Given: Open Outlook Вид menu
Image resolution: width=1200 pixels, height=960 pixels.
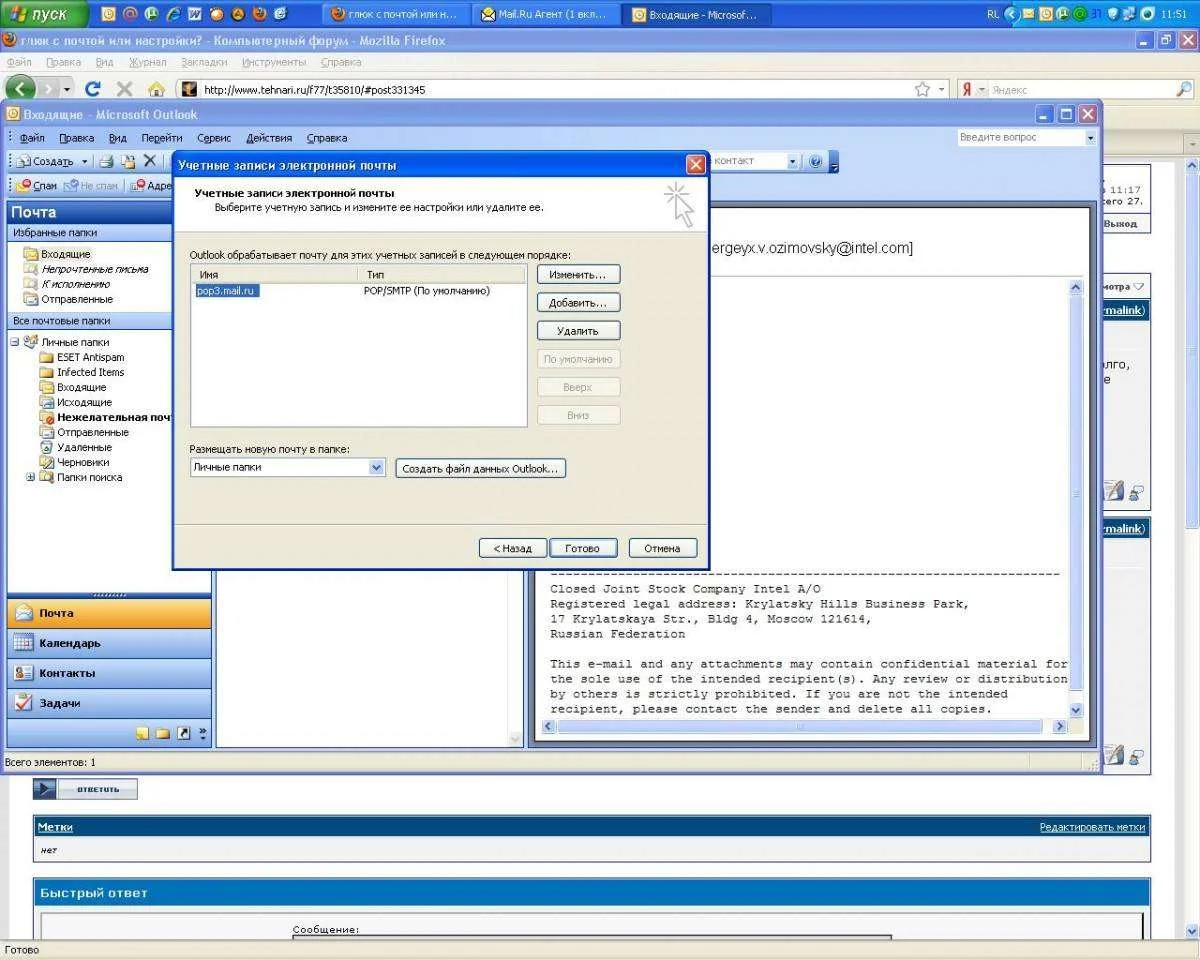Looking at the screenshot, I should (118, 138).
